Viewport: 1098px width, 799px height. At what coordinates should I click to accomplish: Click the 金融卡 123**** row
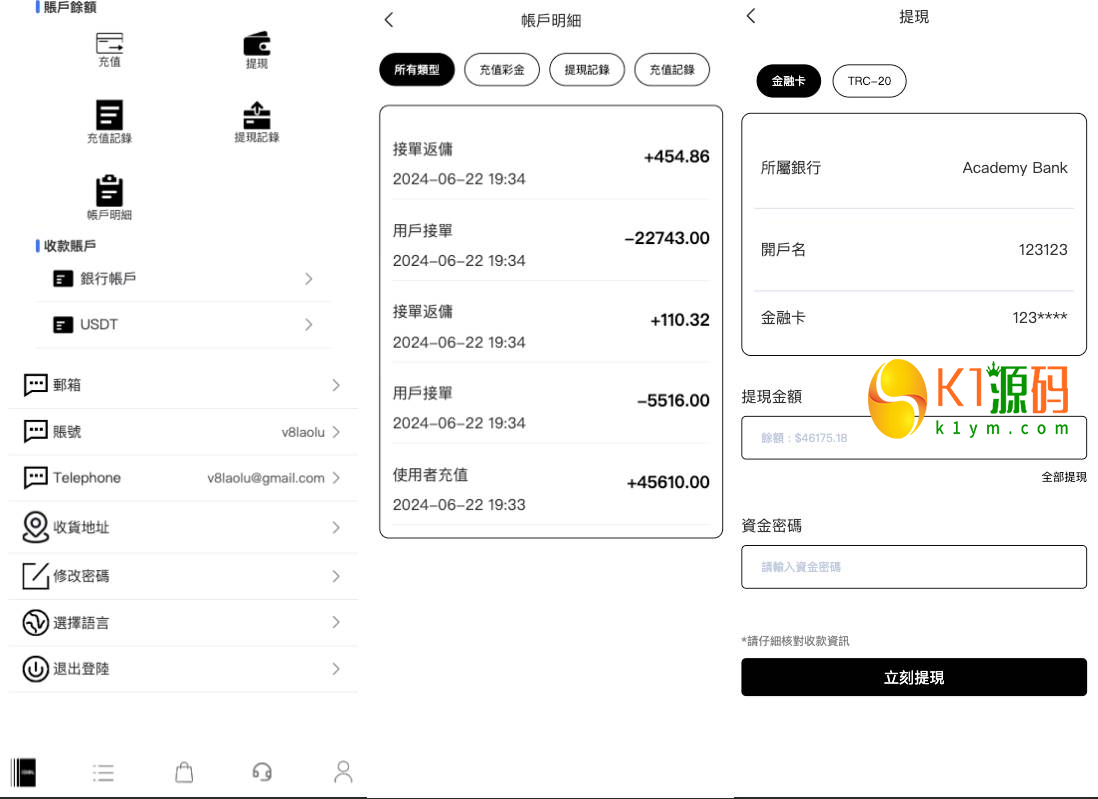click(914, 318)
